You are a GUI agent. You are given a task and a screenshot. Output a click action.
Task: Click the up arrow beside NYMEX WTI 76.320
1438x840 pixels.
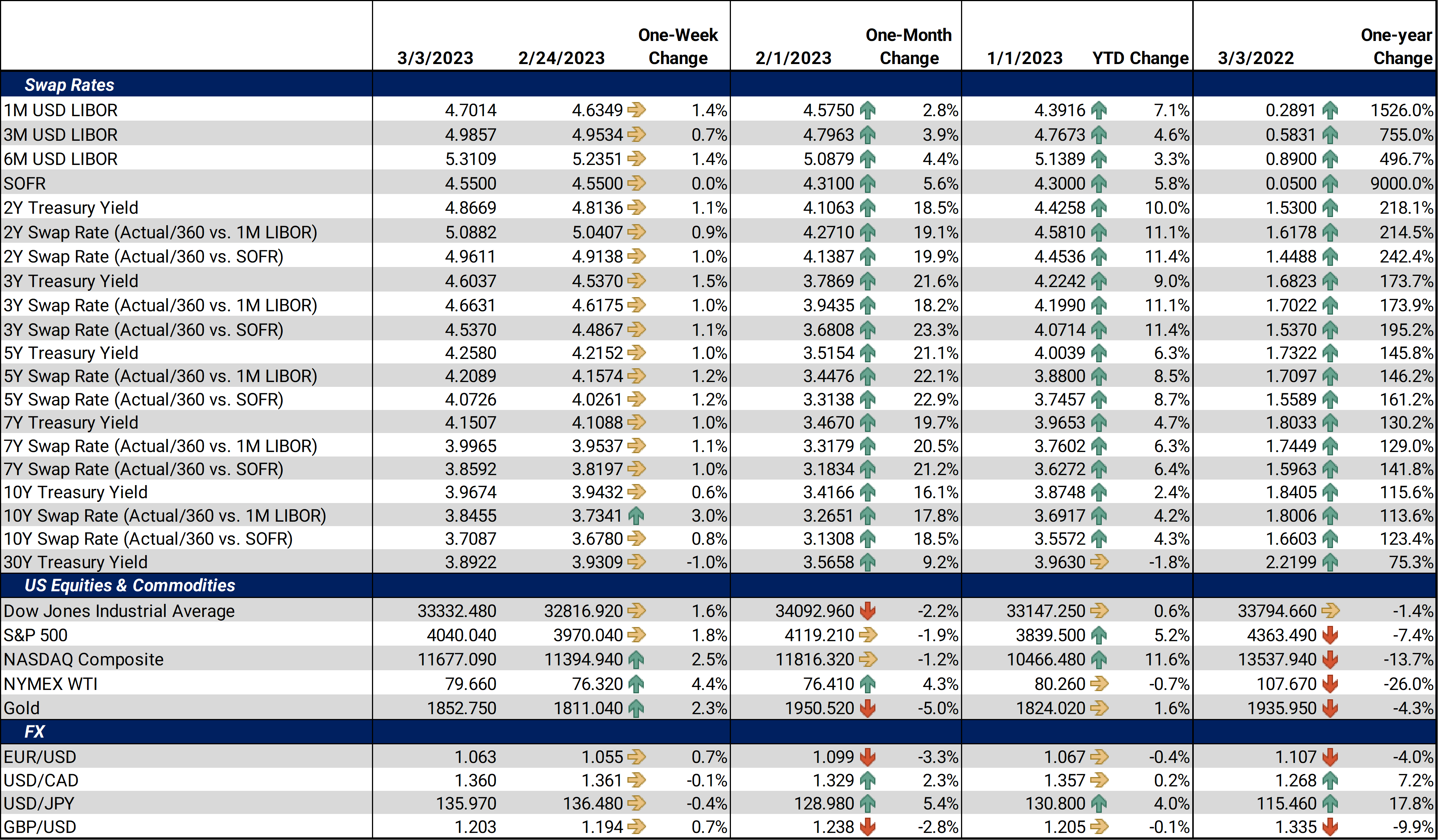coord(636,684)
